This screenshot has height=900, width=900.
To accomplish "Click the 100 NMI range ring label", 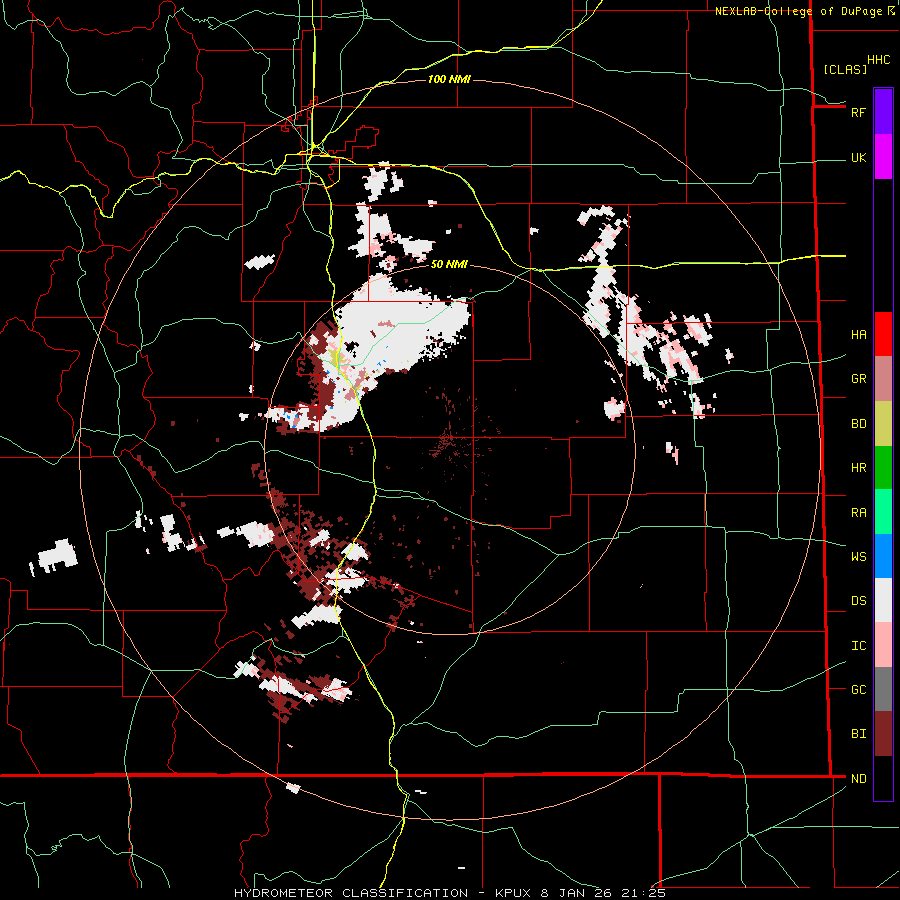I will click(x=449, y=79).
